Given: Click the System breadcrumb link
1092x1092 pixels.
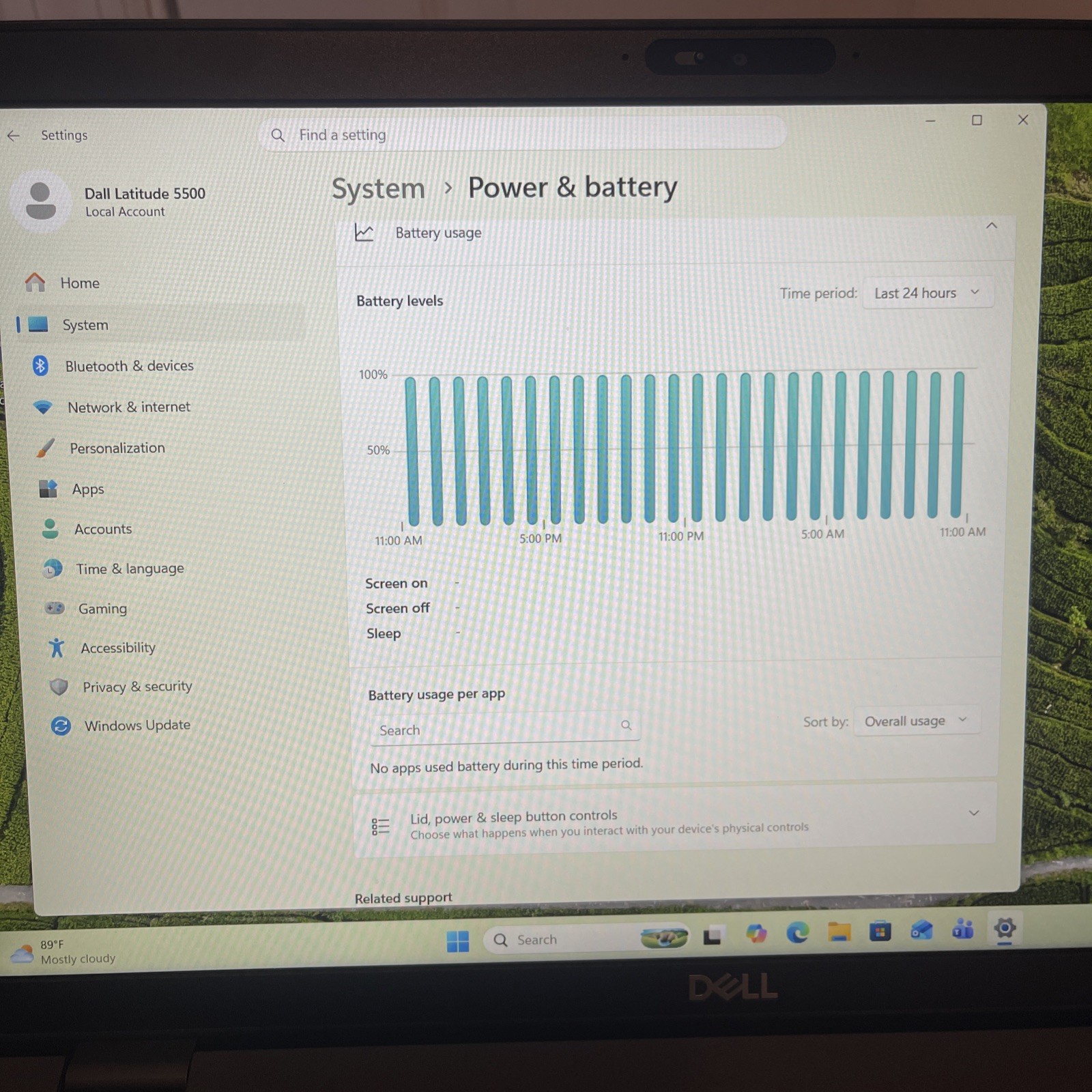Looking at the screenshot, I should tap(378, 188).
